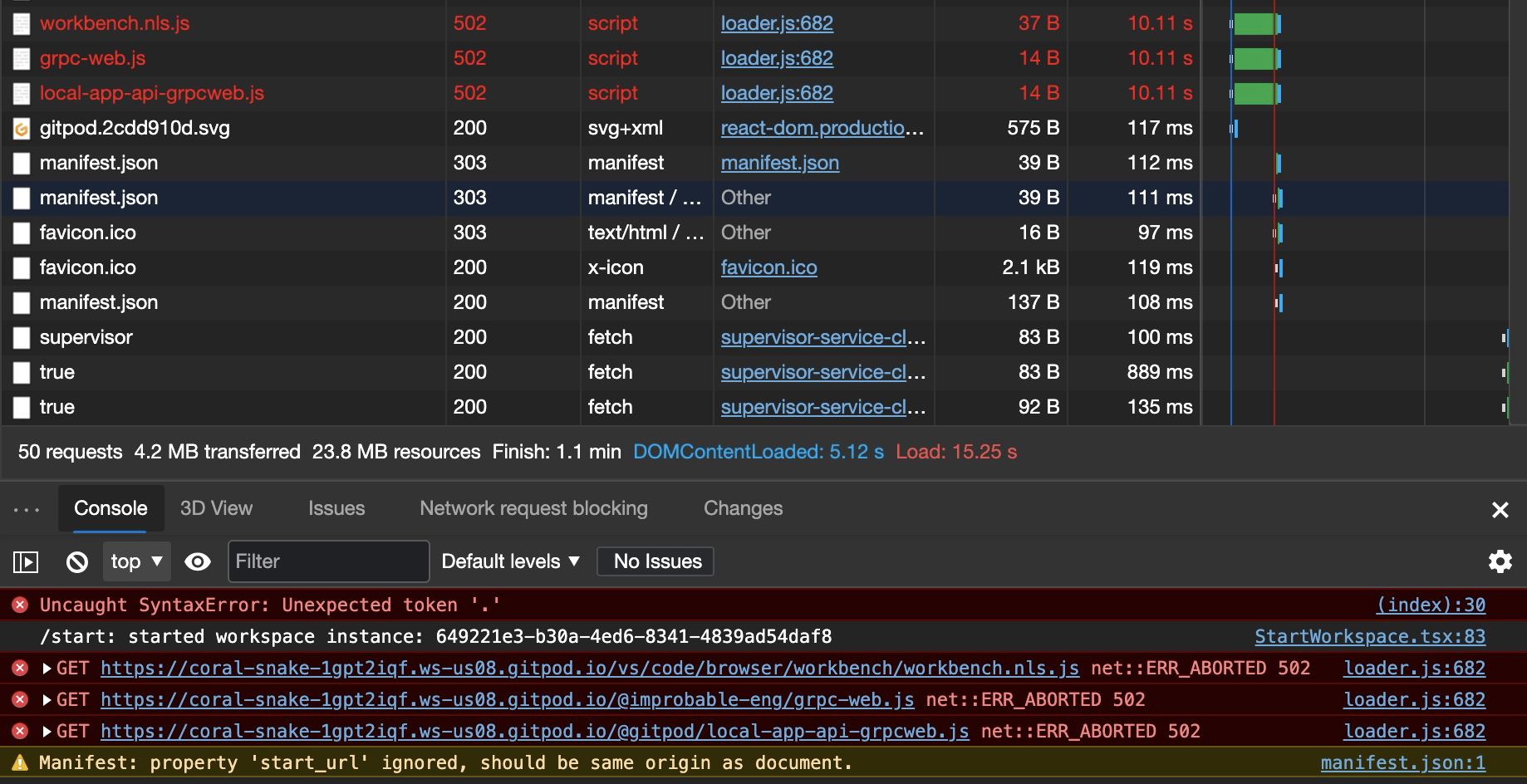Click the gitpod.2cdd910d.svg file icon

[22, 128]
